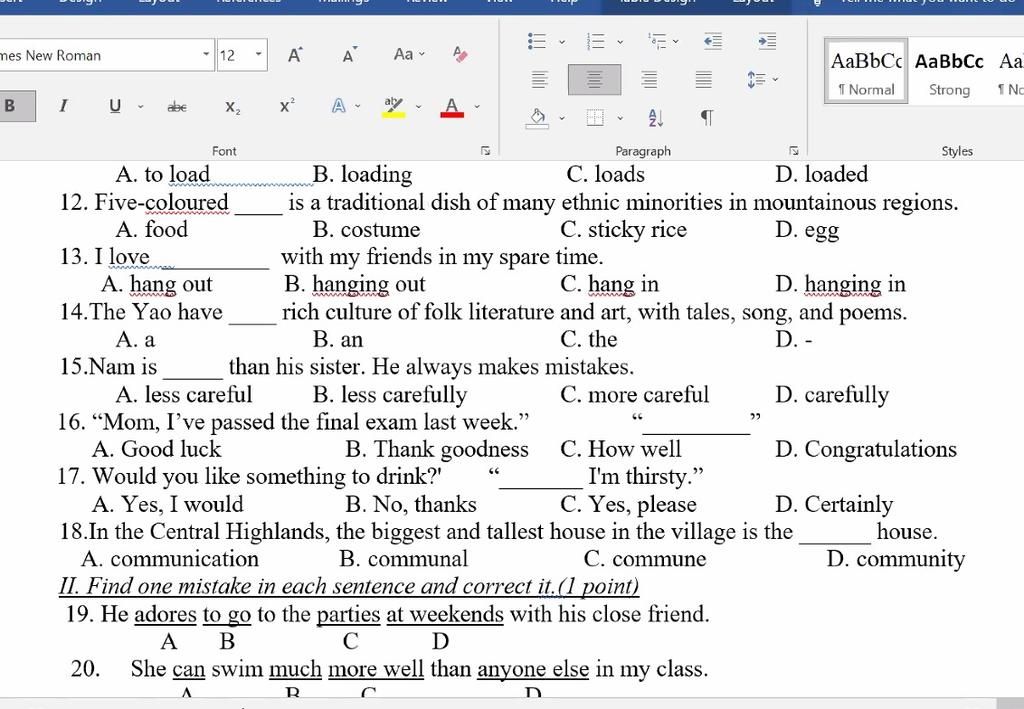Select the Strong style
Viewport: 1024px width, 709px height.
(949, 71)
